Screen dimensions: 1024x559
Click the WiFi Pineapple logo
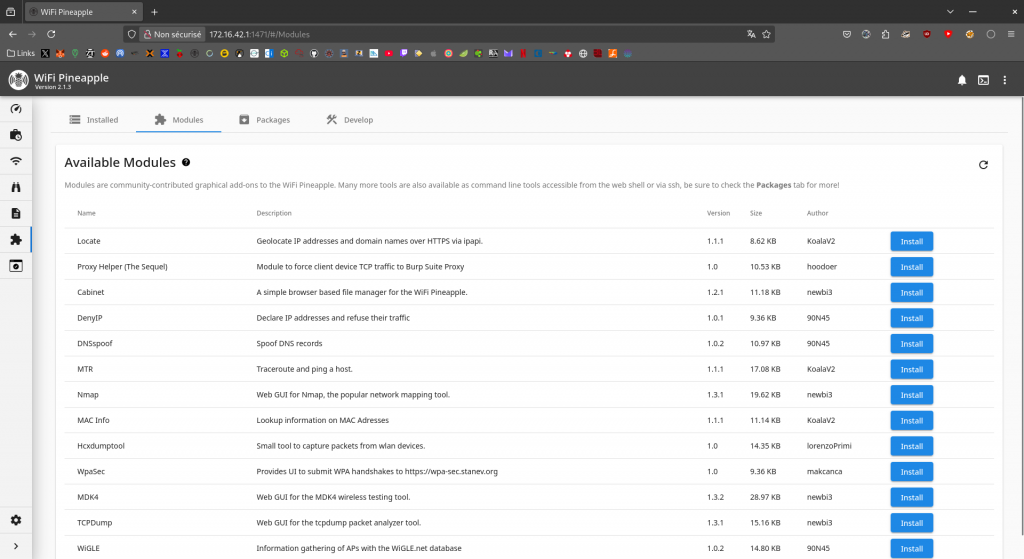click(x=18, y=80)
